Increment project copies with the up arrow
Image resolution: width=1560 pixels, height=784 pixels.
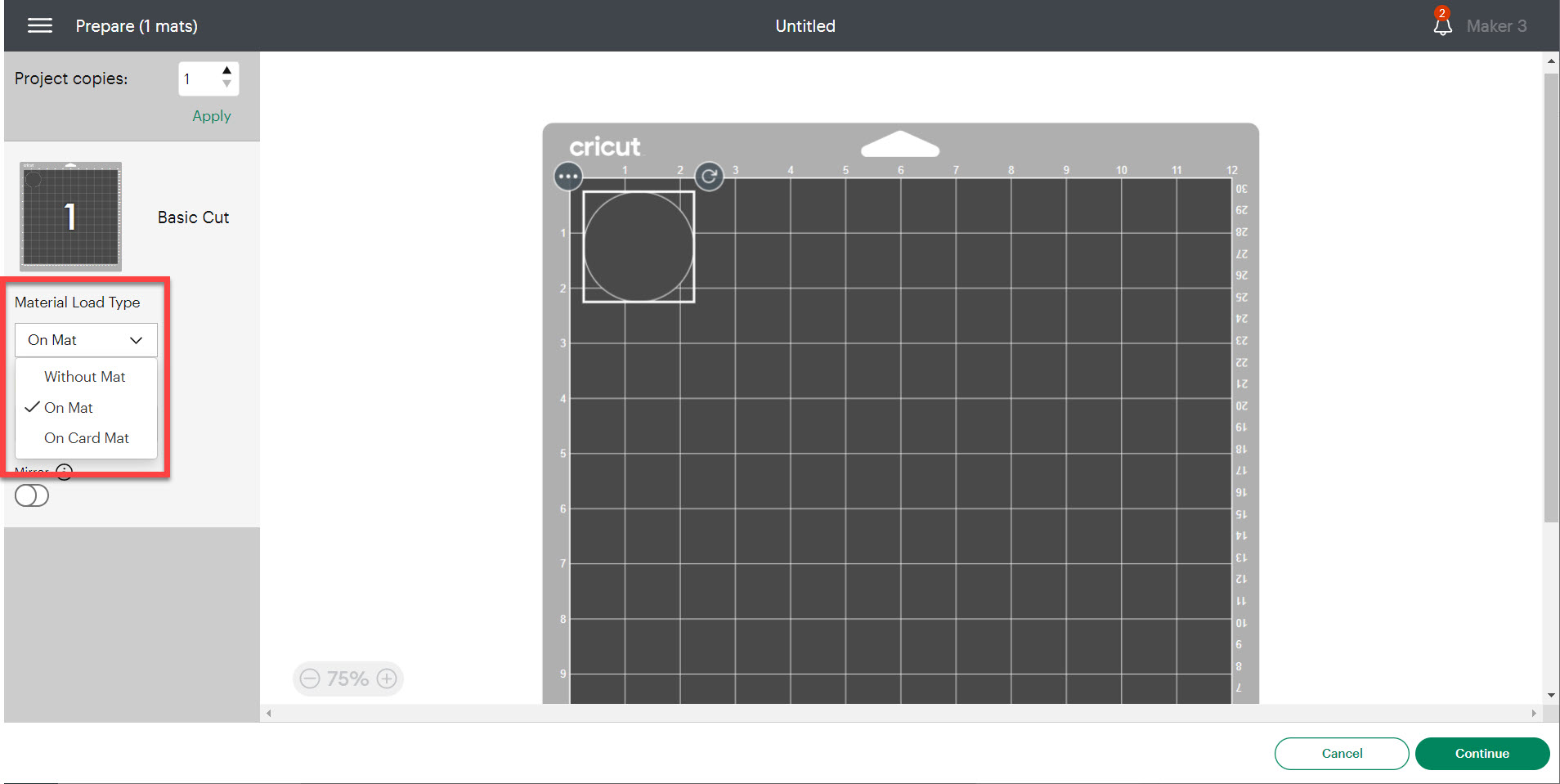pos(226,69)
